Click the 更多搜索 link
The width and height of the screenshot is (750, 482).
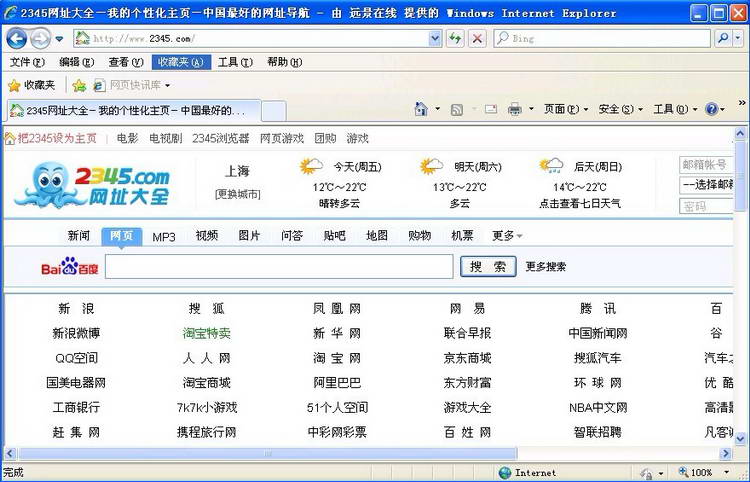pyautogui.click(x=545, y=267)
